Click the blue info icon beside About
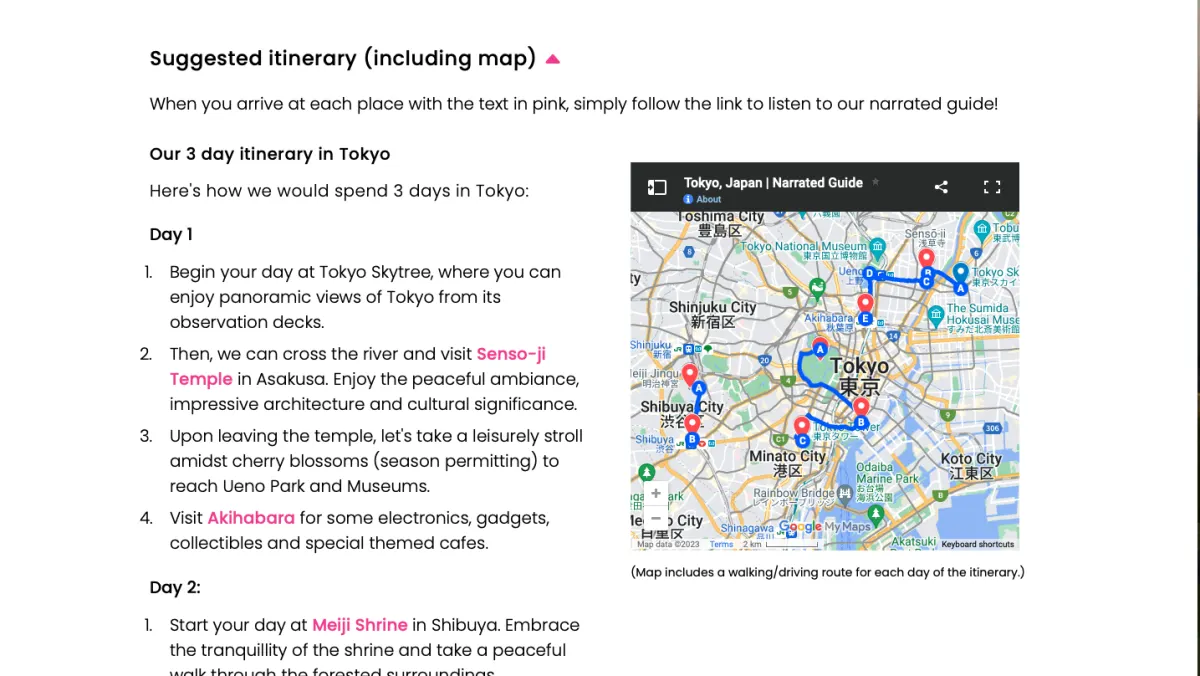 688,199
